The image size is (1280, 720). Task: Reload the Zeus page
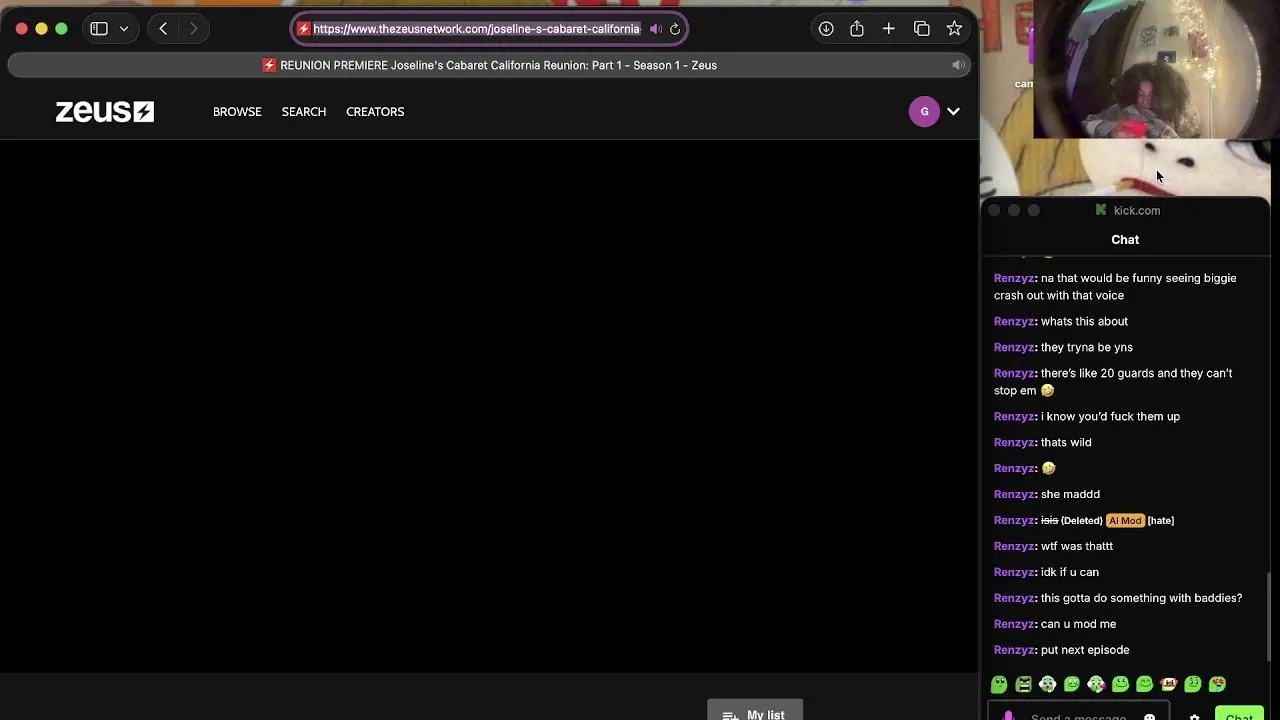pos(675,29)
